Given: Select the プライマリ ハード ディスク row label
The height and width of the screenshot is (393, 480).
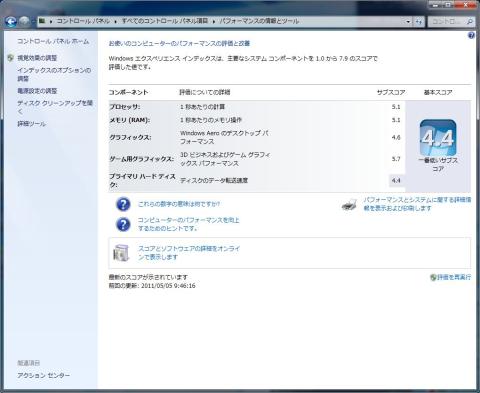Looking at the screenshot, I should point(142,180).
